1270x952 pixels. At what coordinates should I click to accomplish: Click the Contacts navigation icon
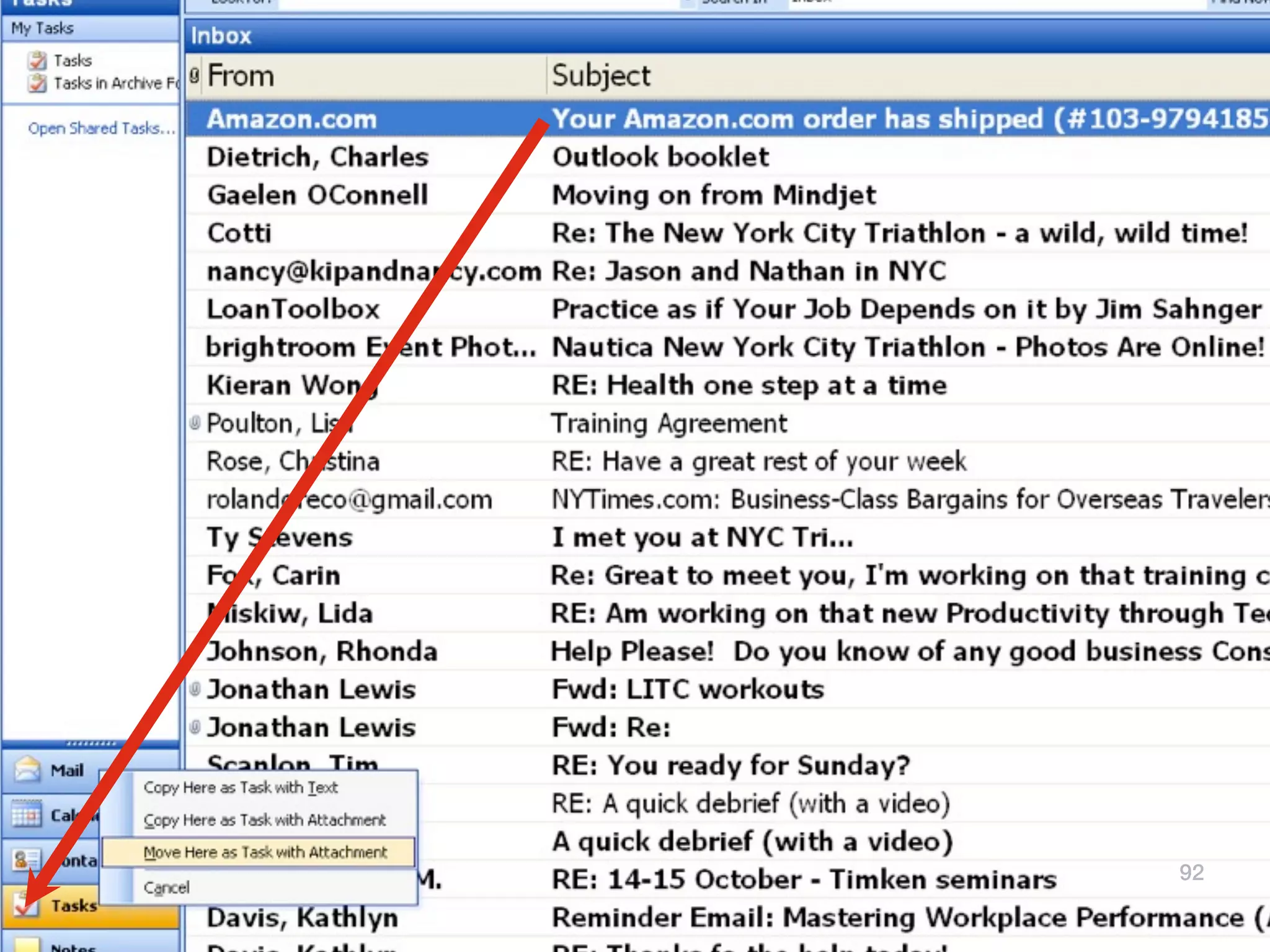tap(26, 860)
